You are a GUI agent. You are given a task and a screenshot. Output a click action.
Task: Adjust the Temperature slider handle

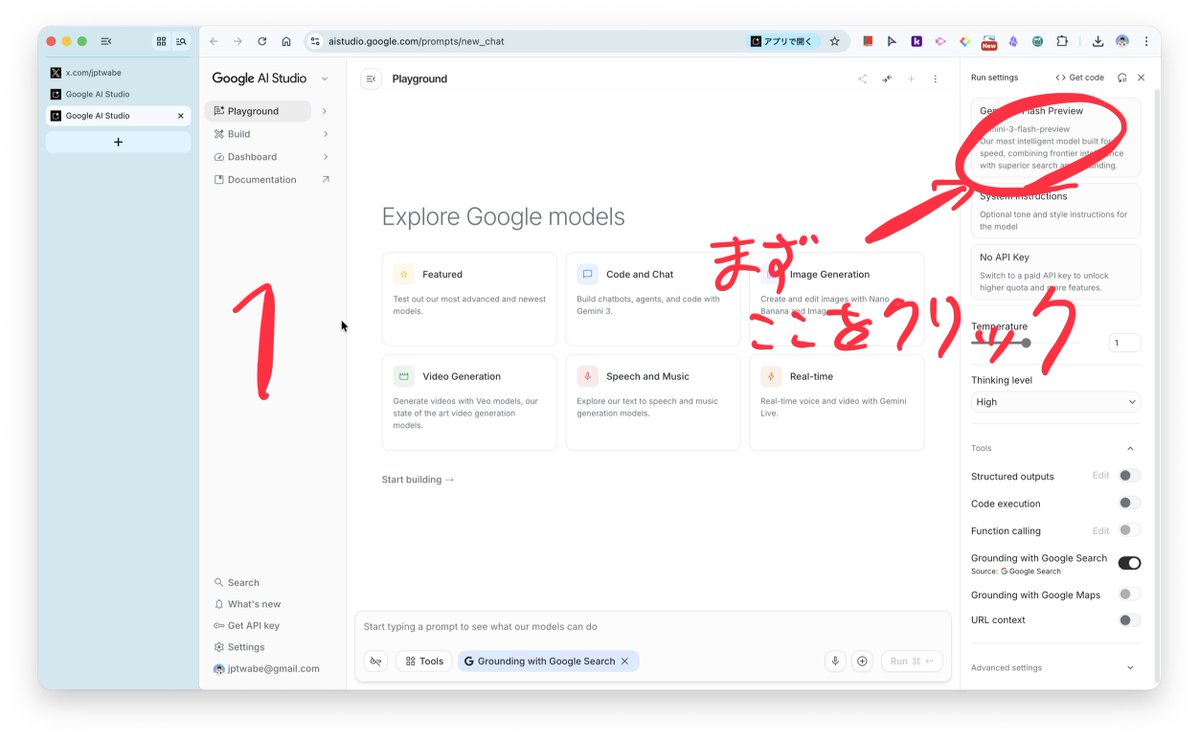tap(1026, 342)
